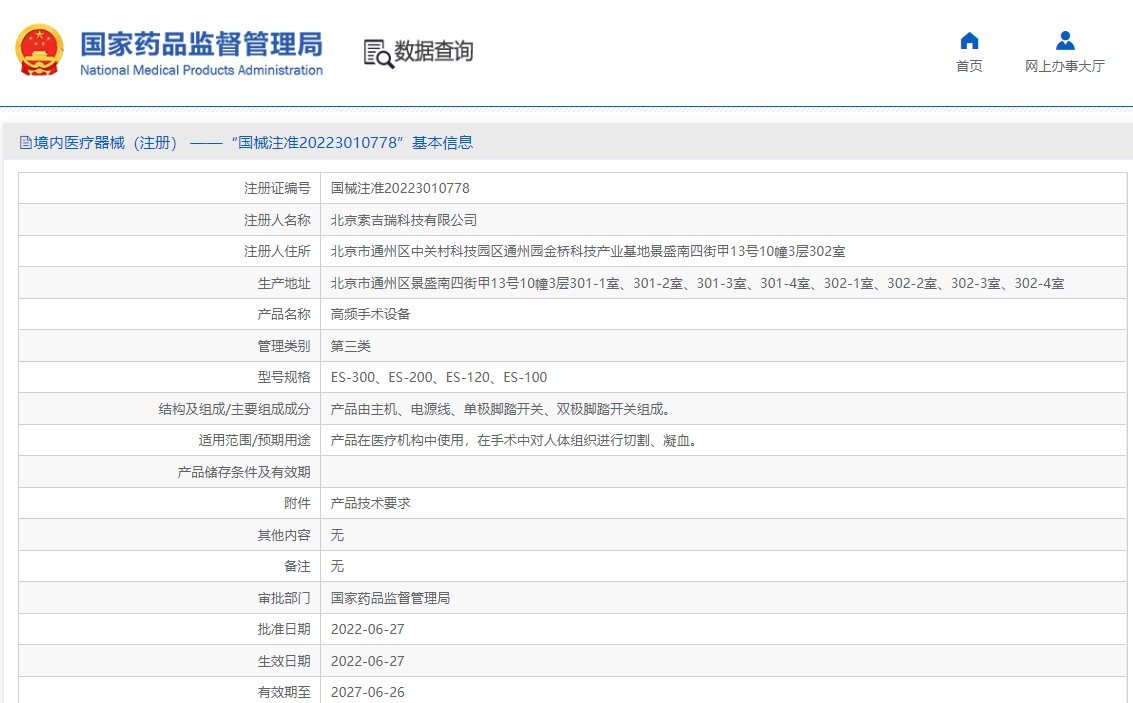Click the 网上办事大厅 person icon

click(1065, 41)
